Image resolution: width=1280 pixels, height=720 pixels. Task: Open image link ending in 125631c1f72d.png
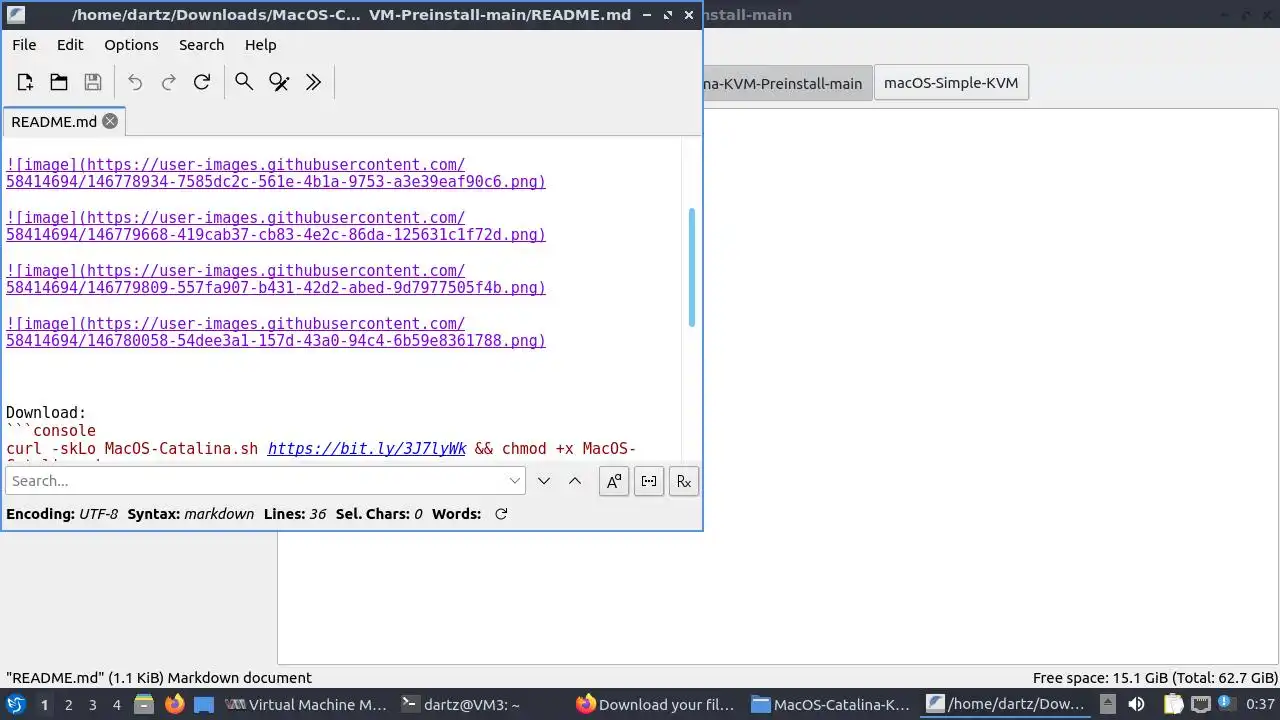[276, 226]
